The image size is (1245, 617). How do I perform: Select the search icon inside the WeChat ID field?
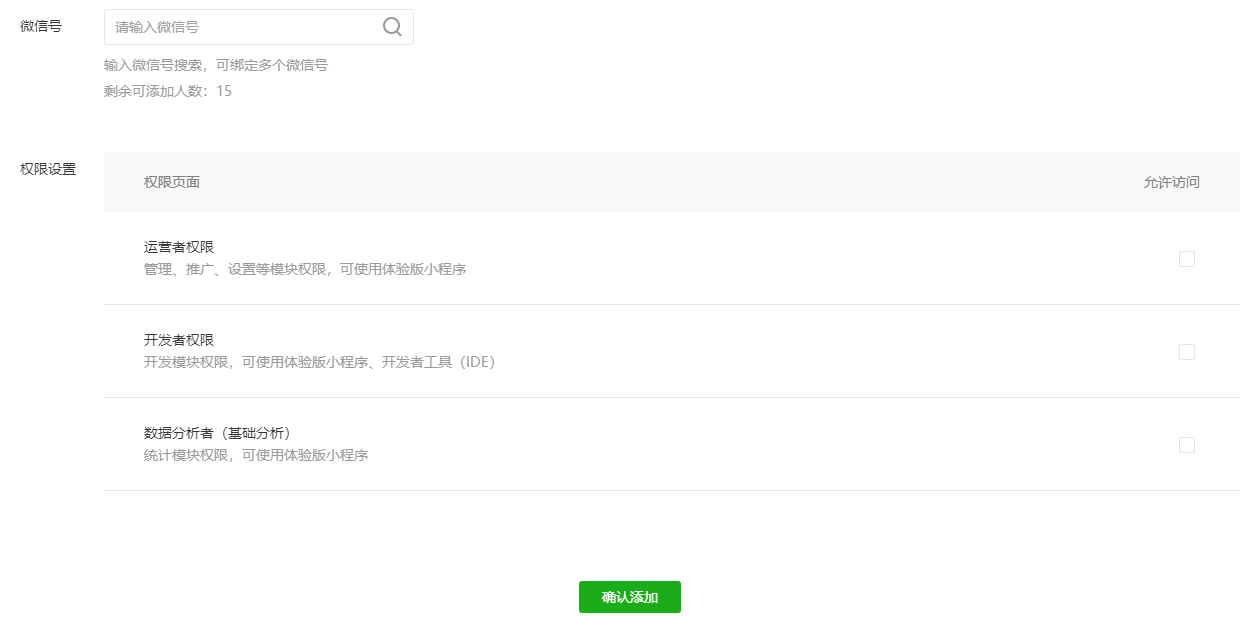tap(391, 26)
